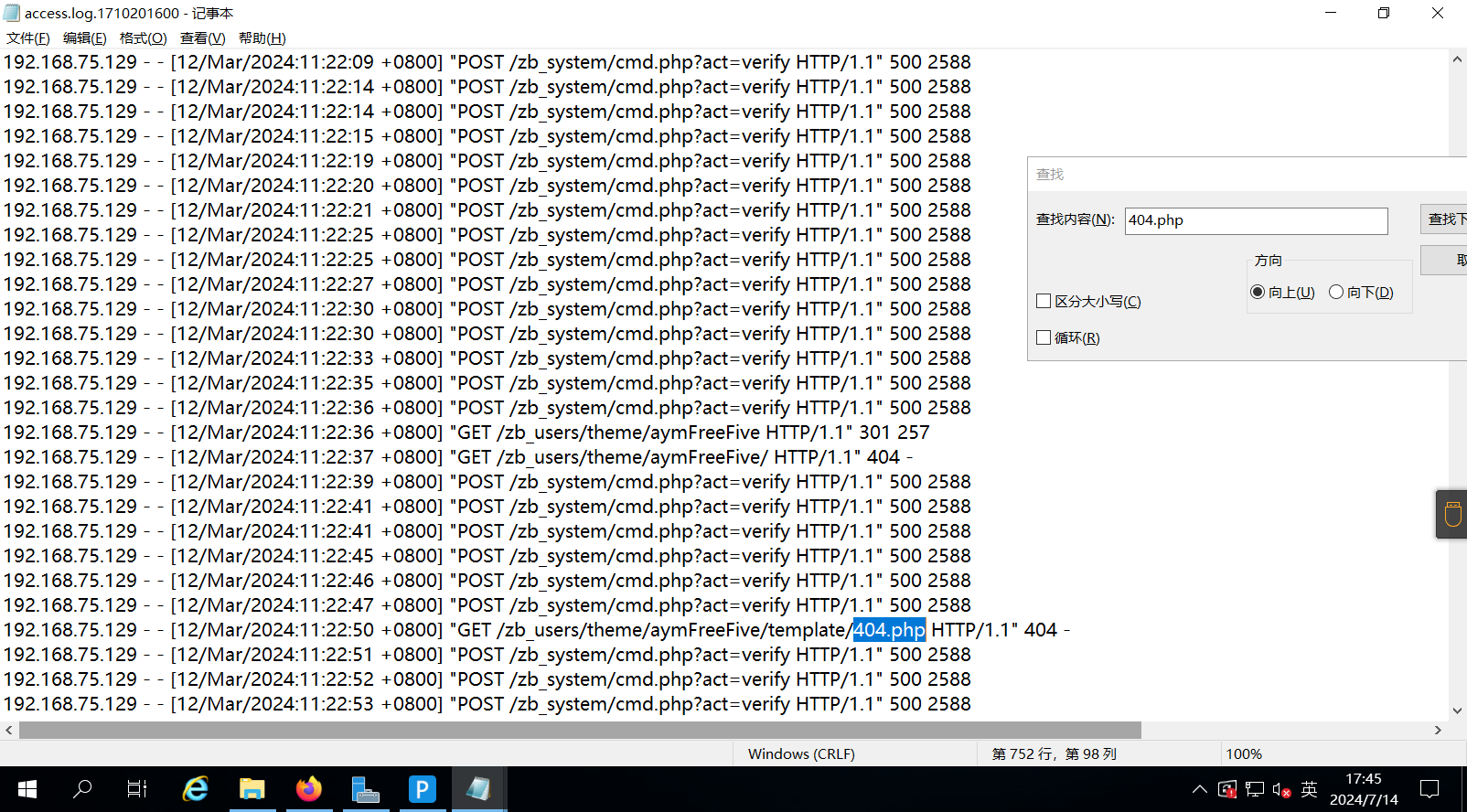Screen dimensions: 1467x812
Task: Open Server Manager taskbar icon
Action: tap(366, 788)
